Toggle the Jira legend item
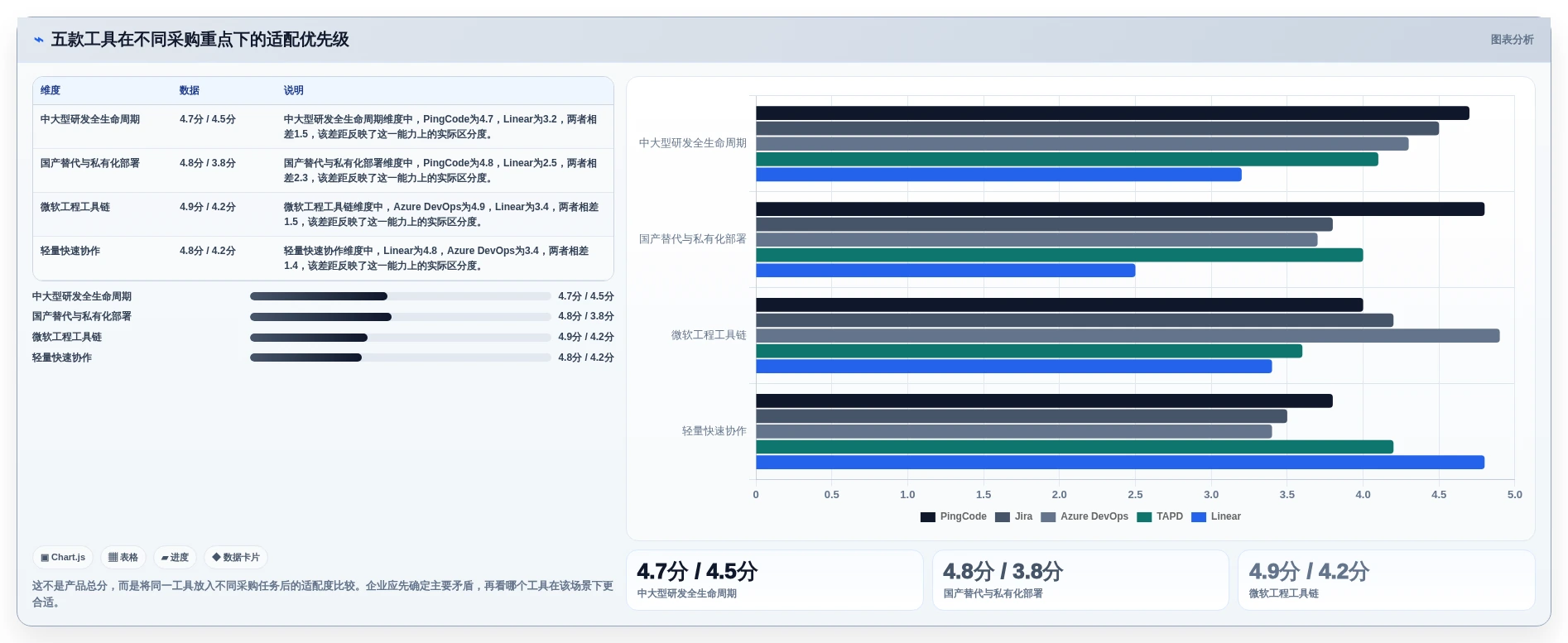Viewport: 1568px width, 643px height. (1014, 516)
